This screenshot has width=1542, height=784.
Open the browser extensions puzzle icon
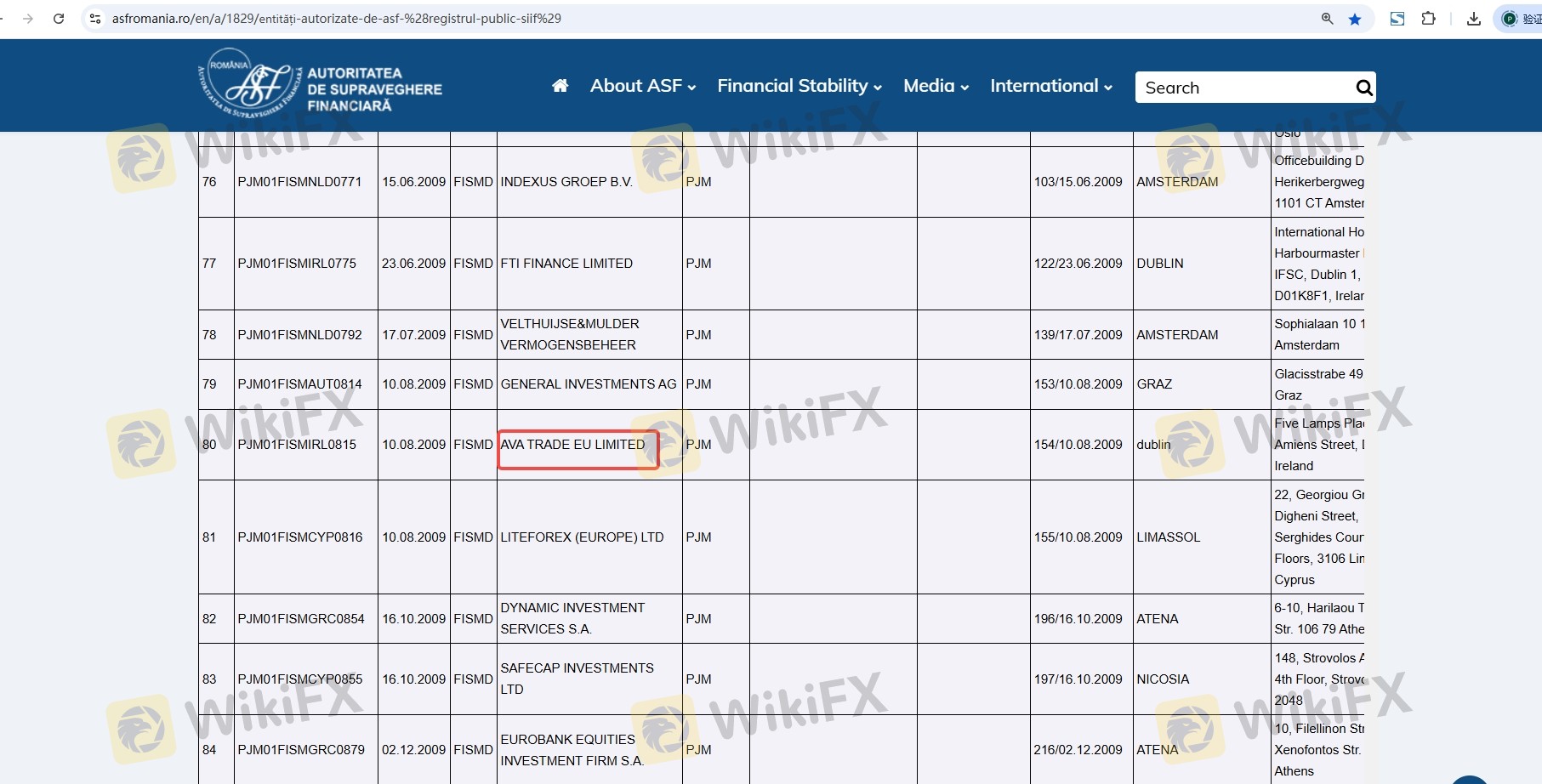click(x=1428, y=19)
